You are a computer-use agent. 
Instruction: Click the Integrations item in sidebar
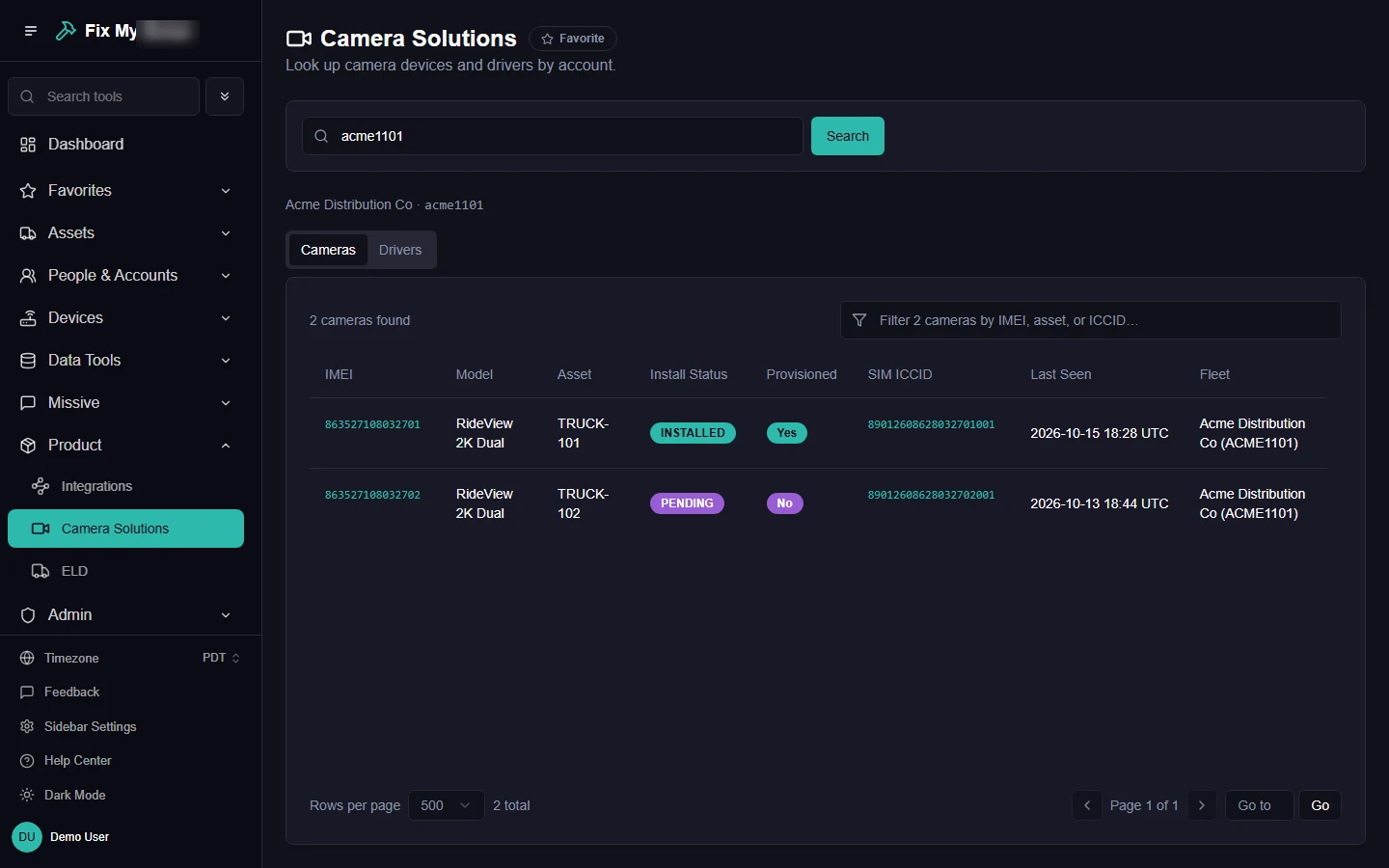coord(125,486)
